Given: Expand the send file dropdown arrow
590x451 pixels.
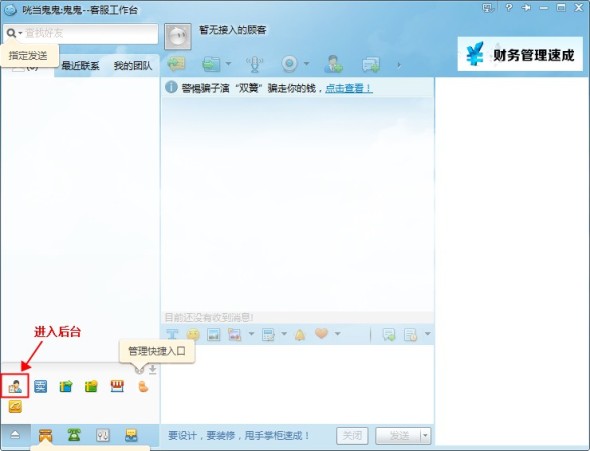Looking at the screenshot, I should coord(228,64).
